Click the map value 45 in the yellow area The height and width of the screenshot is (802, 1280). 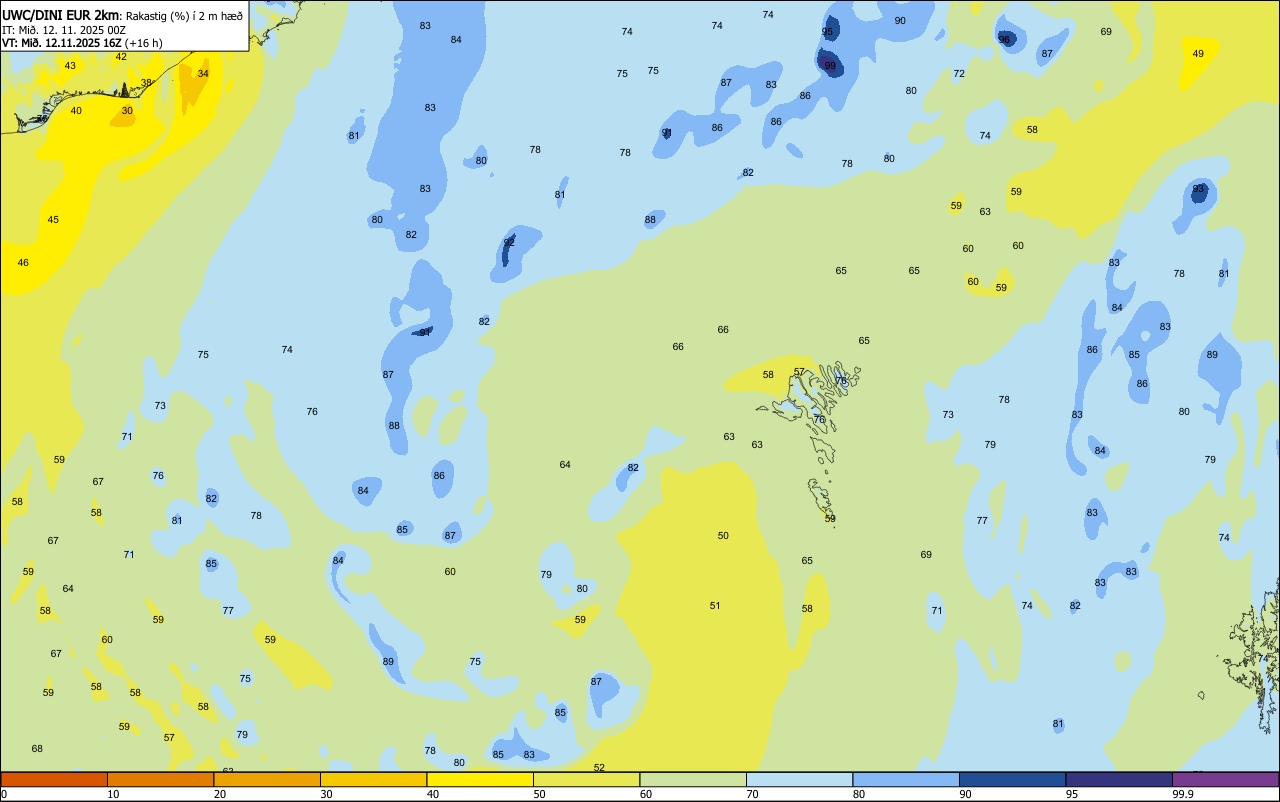(x=53, y=220)
